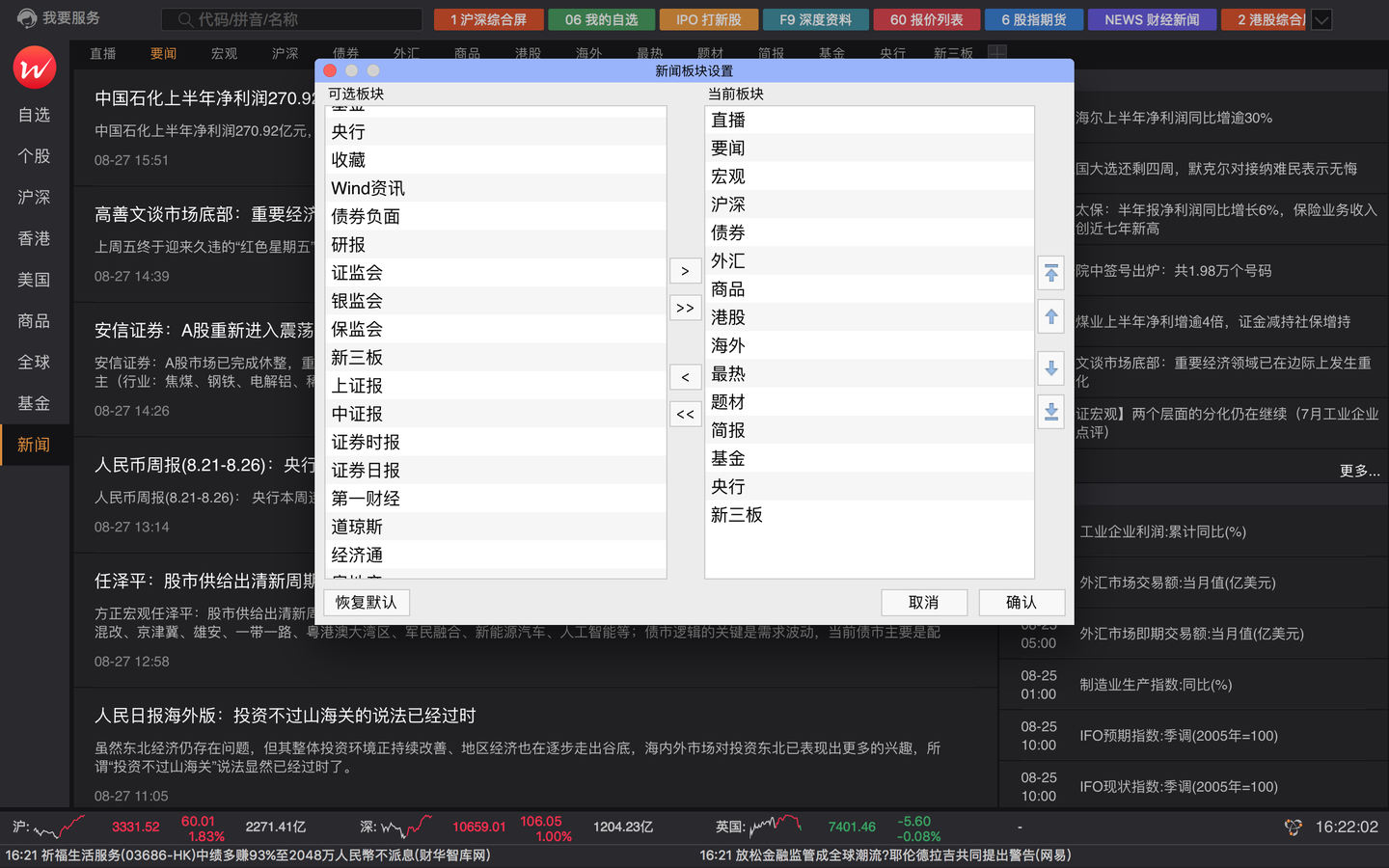This screenshot has width=1389, height=868.
Task: Click the network status icon beside the clock
Action: (x=1293, y=827)
